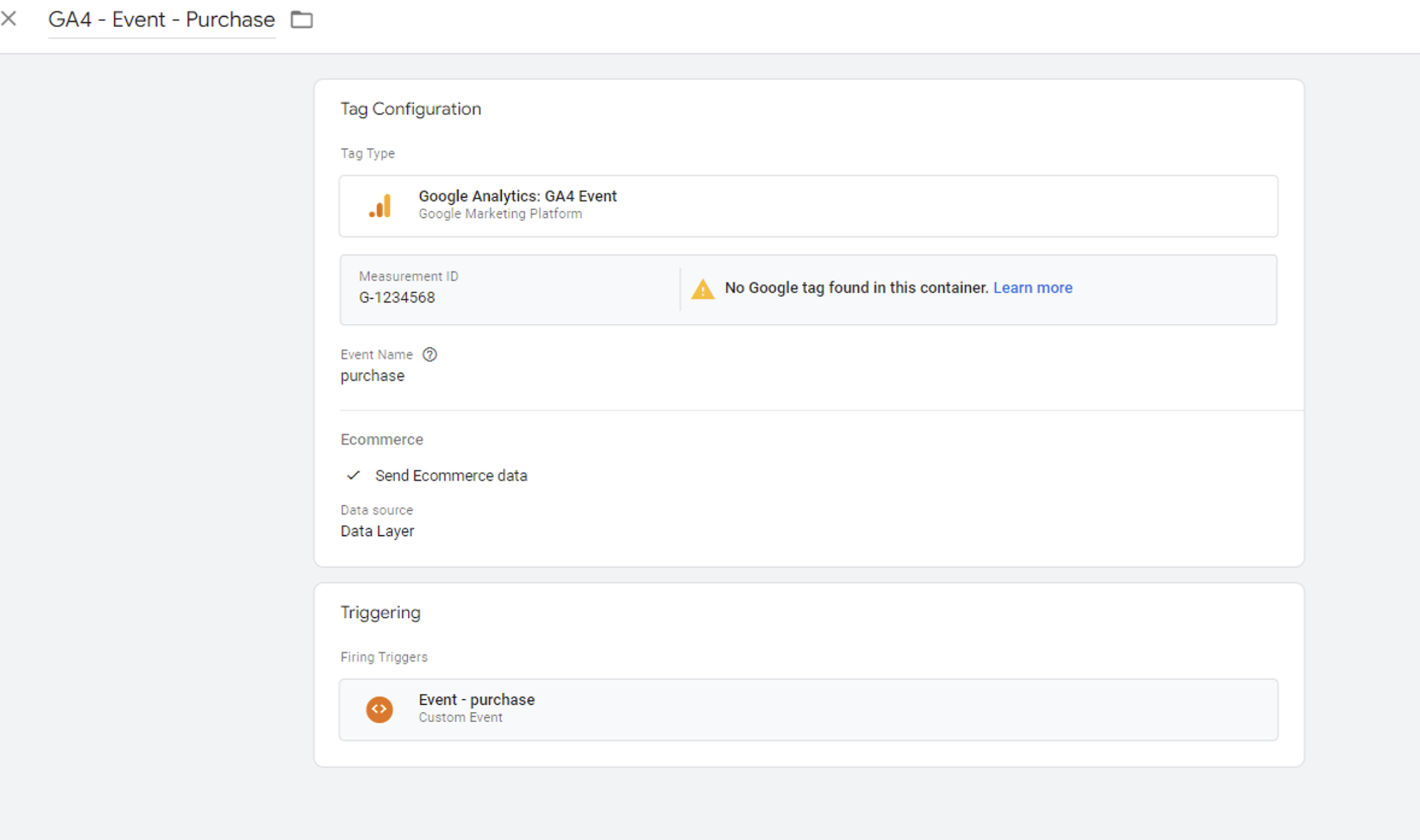The height and width of the screenshot is (840, 1420).
Task: Click the Tag Type label
Action: coord(368,153)
